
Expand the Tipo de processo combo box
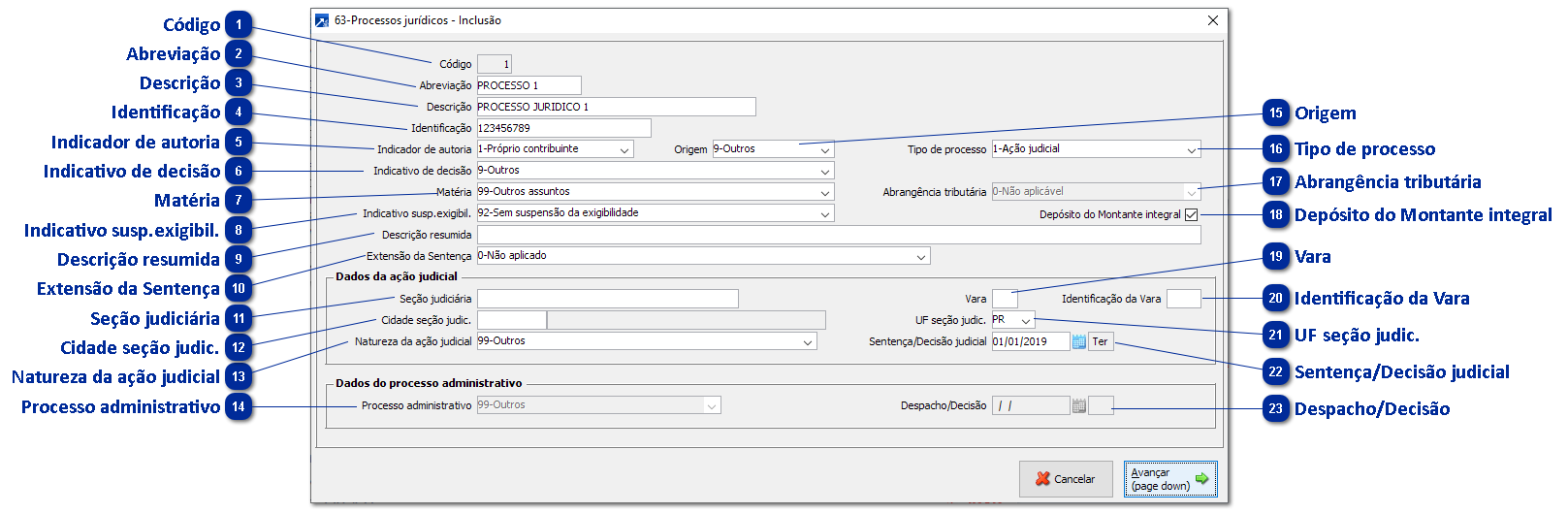1192,149
